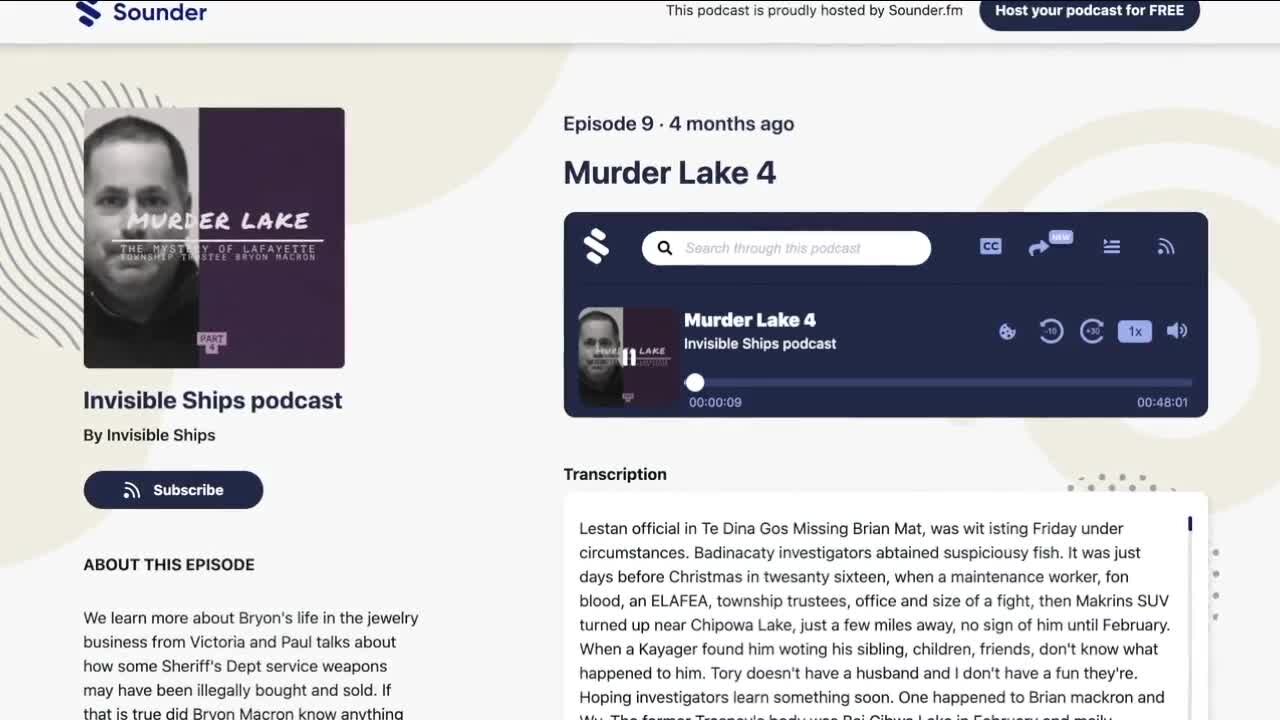
Task: Click By Invisible Ships author text
Action: click(149, 435)
